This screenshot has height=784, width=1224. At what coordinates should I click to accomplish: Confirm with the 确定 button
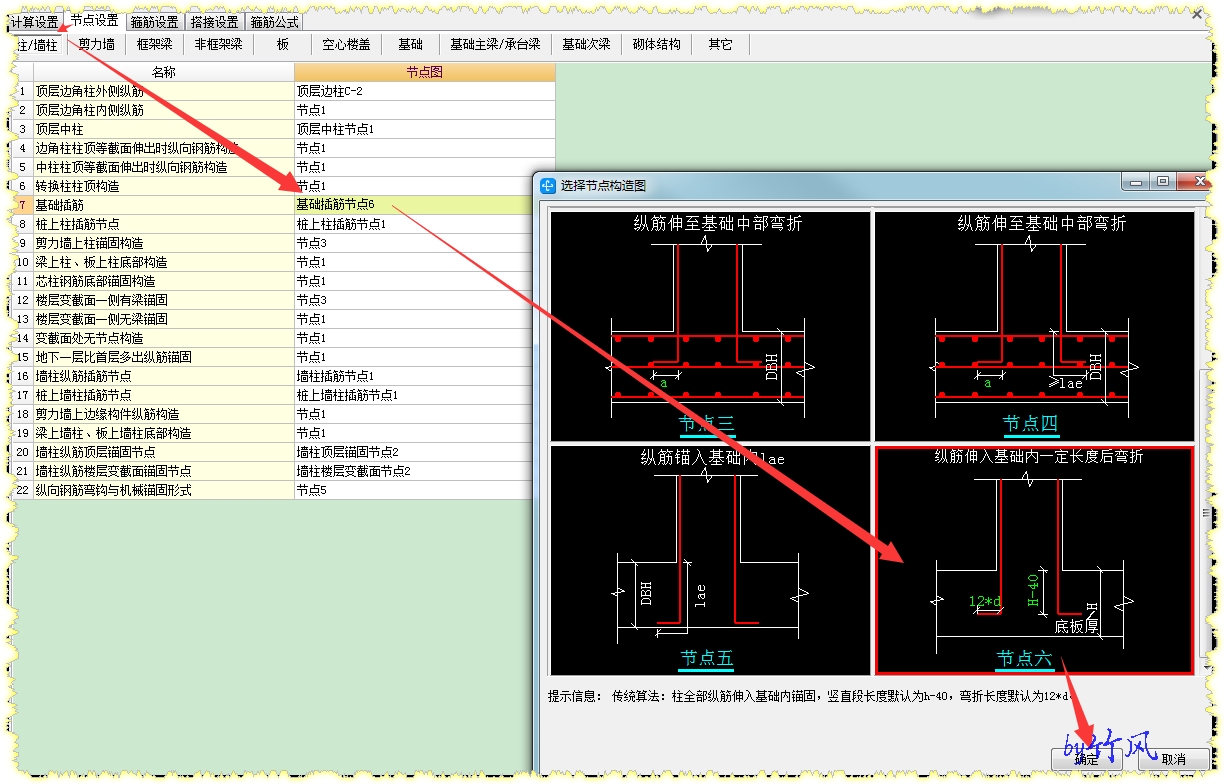pyautogui.click(x=1087, y=759)
